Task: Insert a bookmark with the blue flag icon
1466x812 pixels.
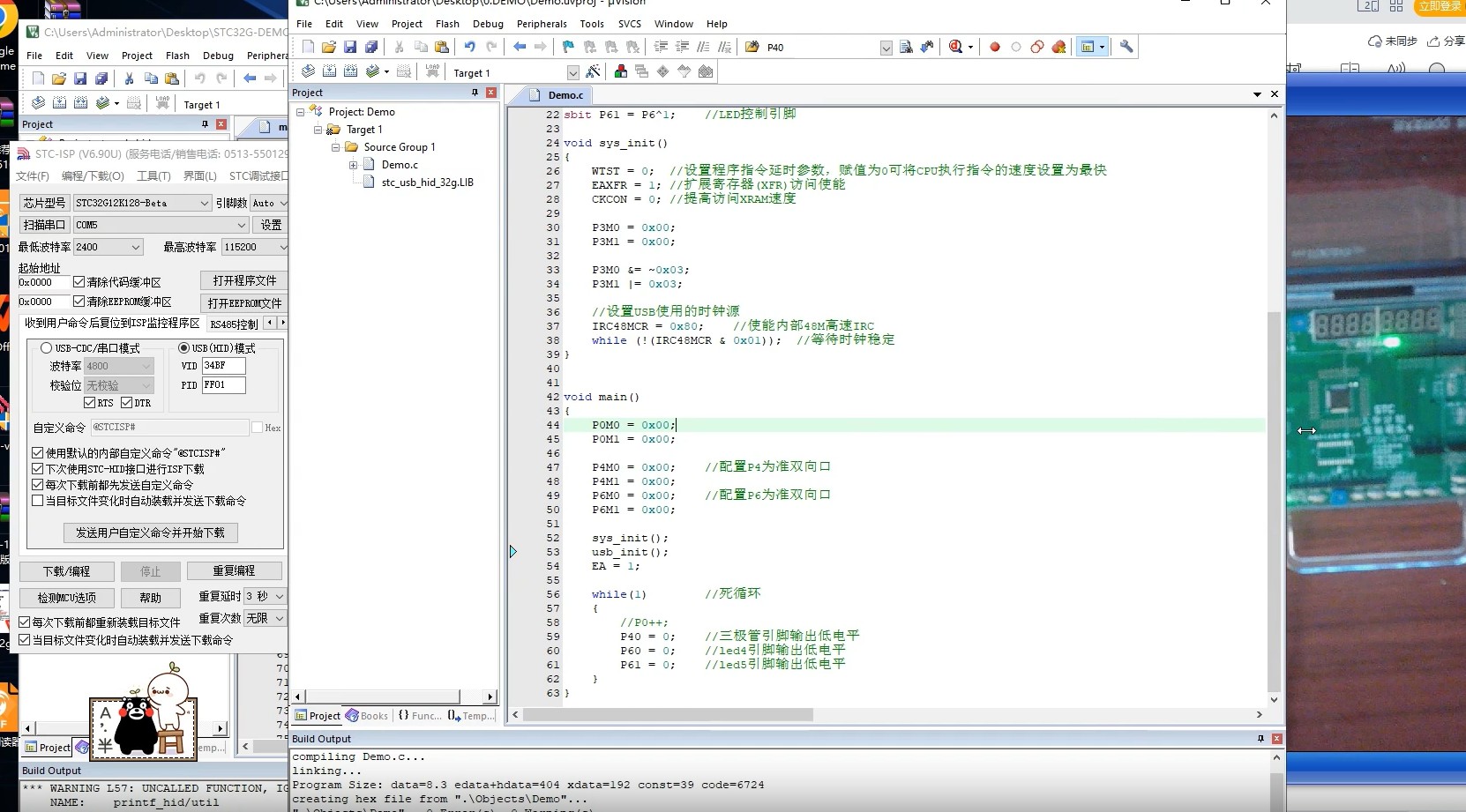Action: 568,47
